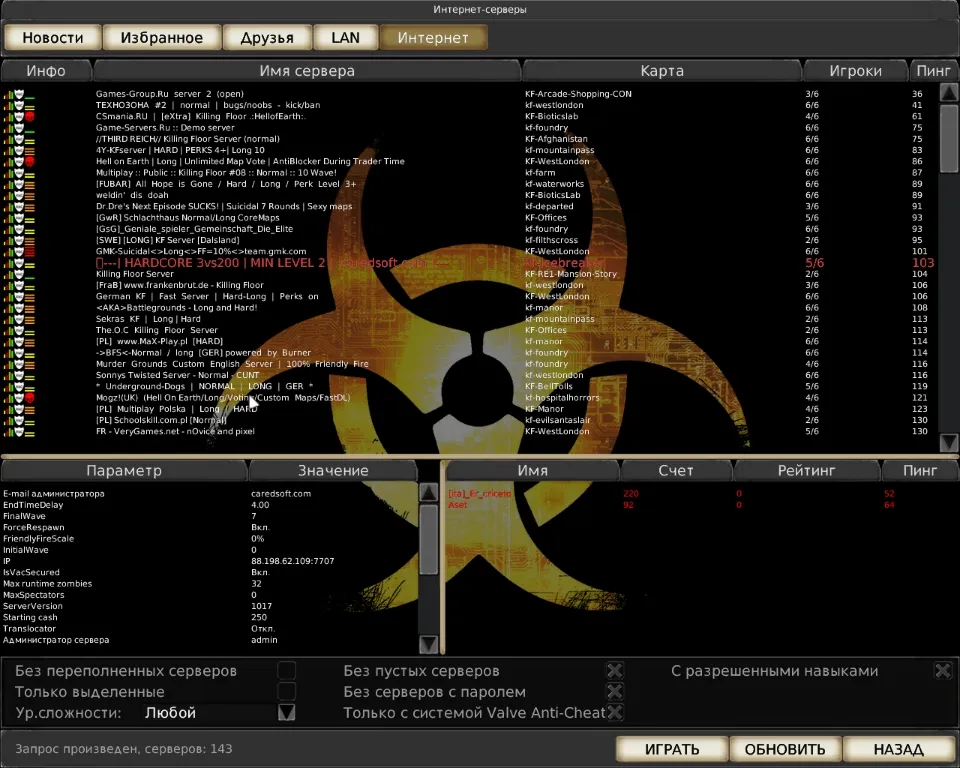This screenshot has width=960, height=768.
Task: Click the up arrow of server list scrollbar
Action: (948, 92)
